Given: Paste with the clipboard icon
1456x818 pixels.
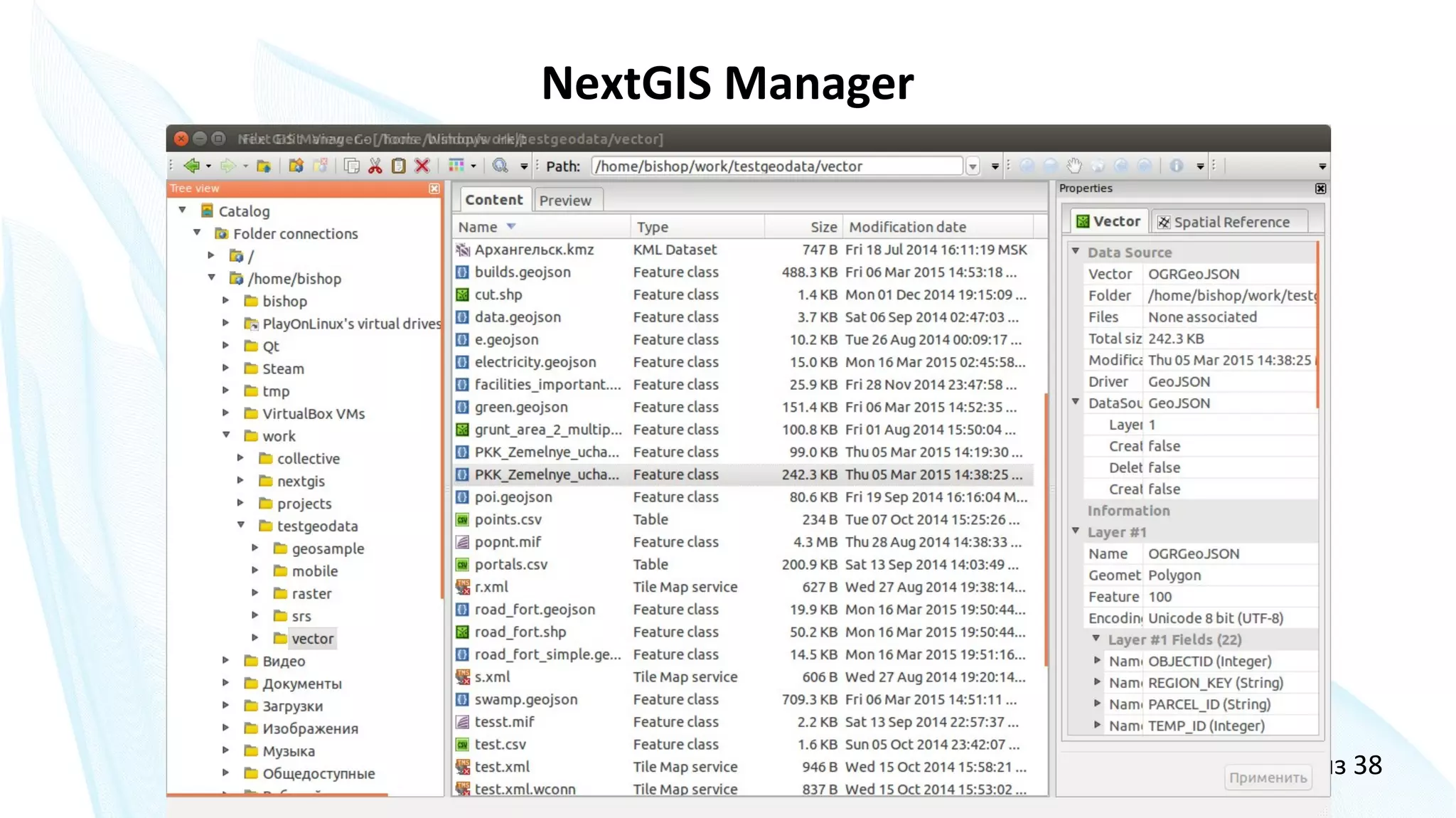Looking at the screenshot, I should coord(399,166).
